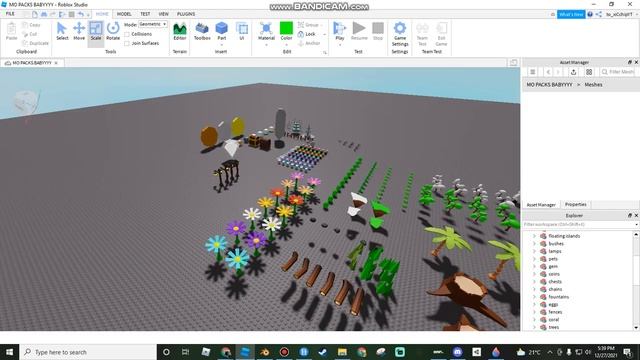Screen dimensions: 640x360
Task: Switch to the PLUGINS ribbon tab
Action: (x=186, y=14)
